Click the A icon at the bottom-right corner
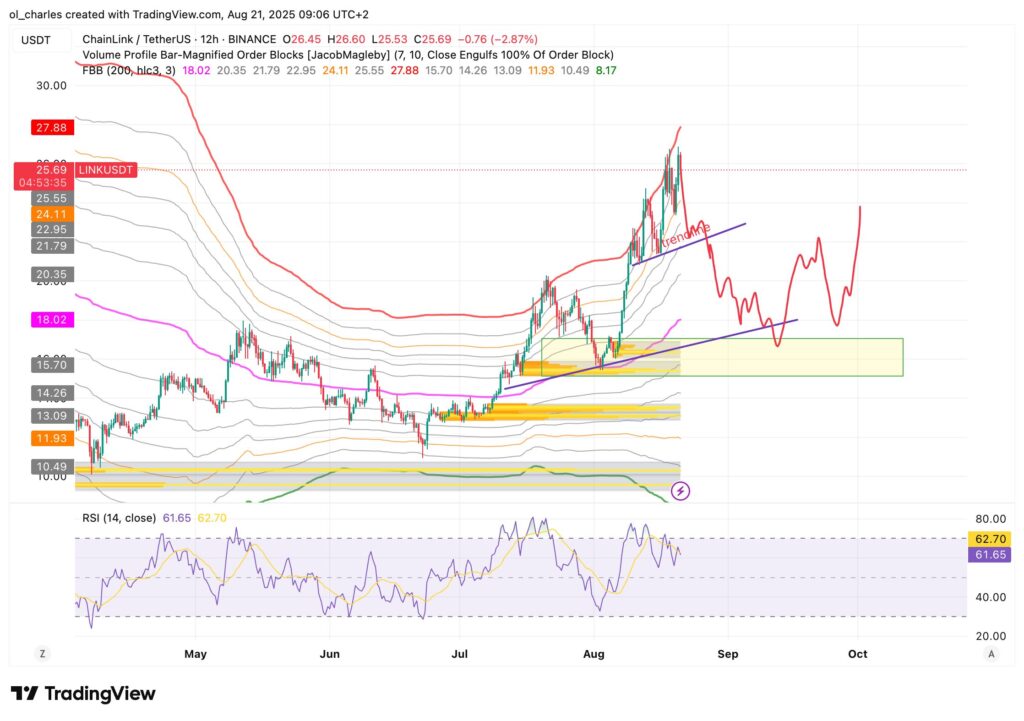The height and width of the screenshot is (721, 1024). tap(991, 653)
